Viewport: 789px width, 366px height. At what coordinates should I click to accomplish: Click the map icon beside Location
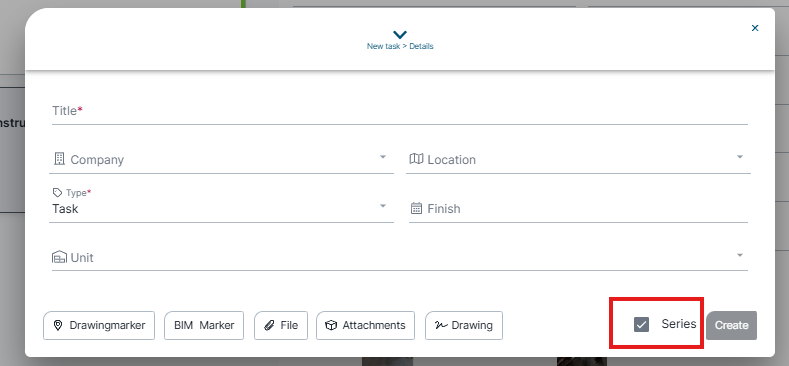pyautogui.click(x=416, y=159)
